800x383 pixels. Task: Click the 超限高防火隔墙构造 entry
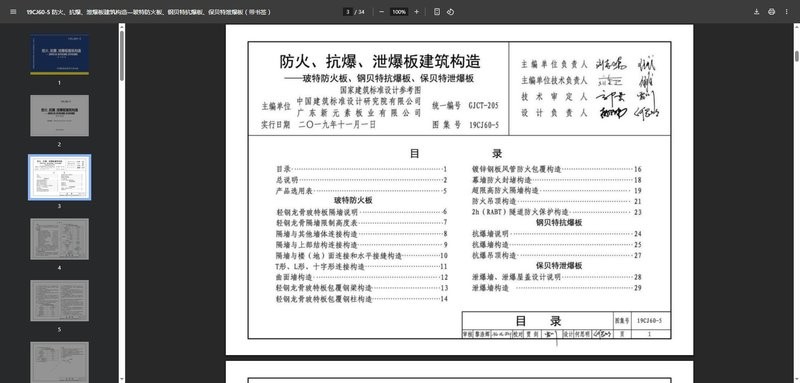557,191
